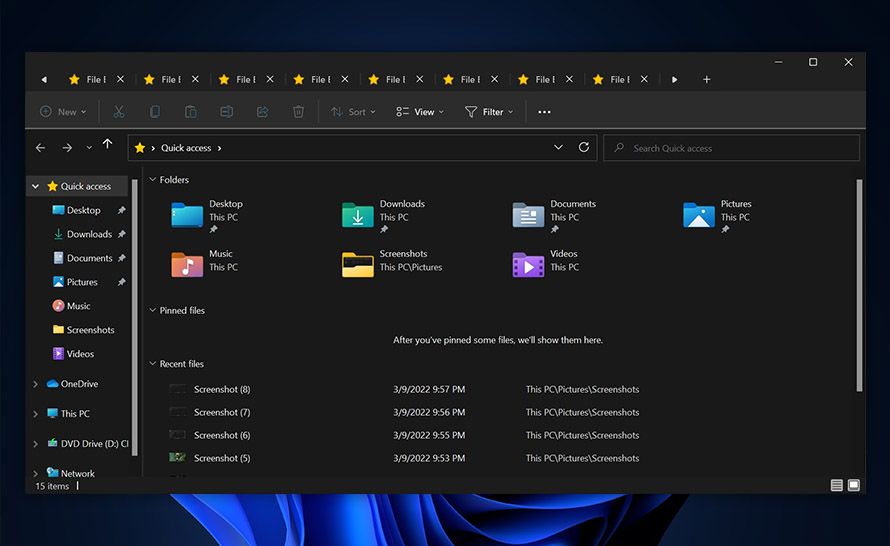Open the New dropdown menu
890x546 pixels.
click(x=64, y=112)
